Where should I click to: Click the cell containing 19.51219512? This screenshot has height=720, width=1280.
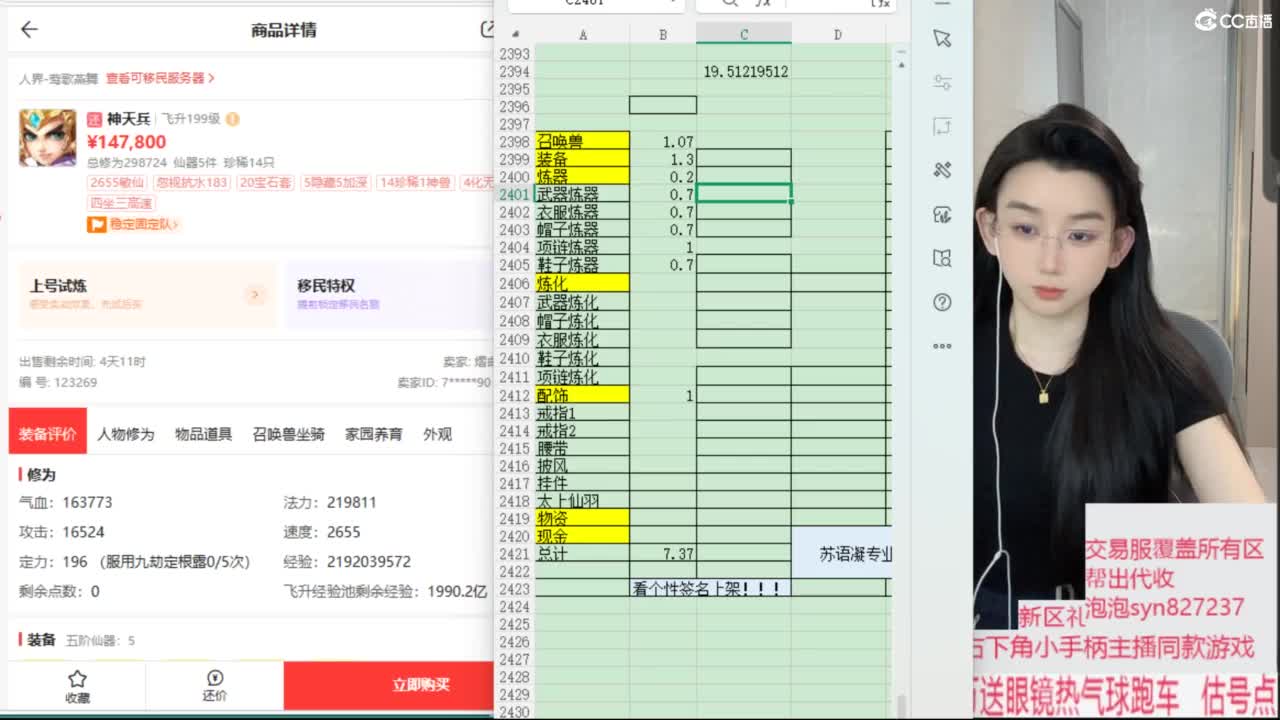[x=744, y=72]
